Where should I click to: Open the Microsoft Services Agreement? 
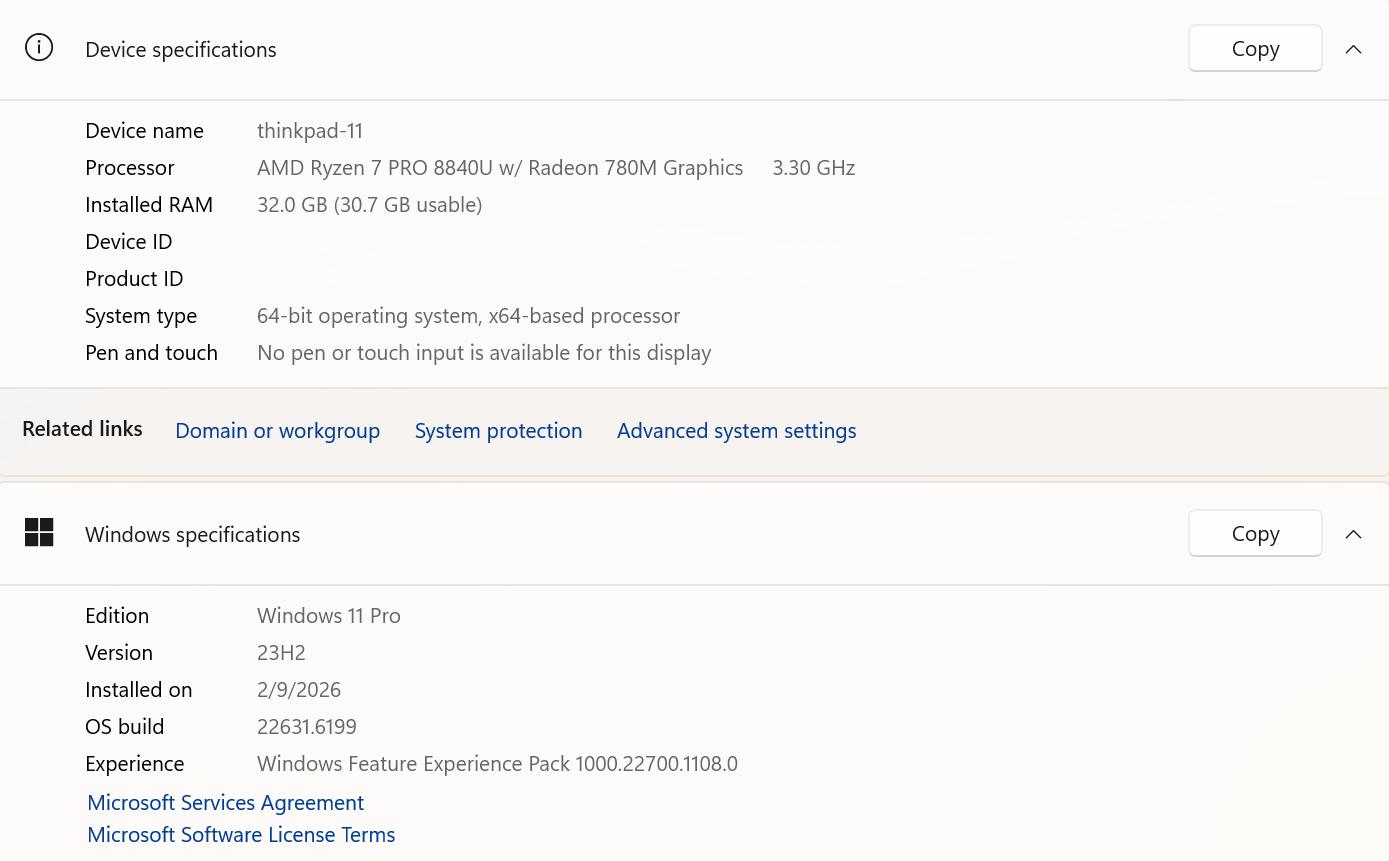225,802
